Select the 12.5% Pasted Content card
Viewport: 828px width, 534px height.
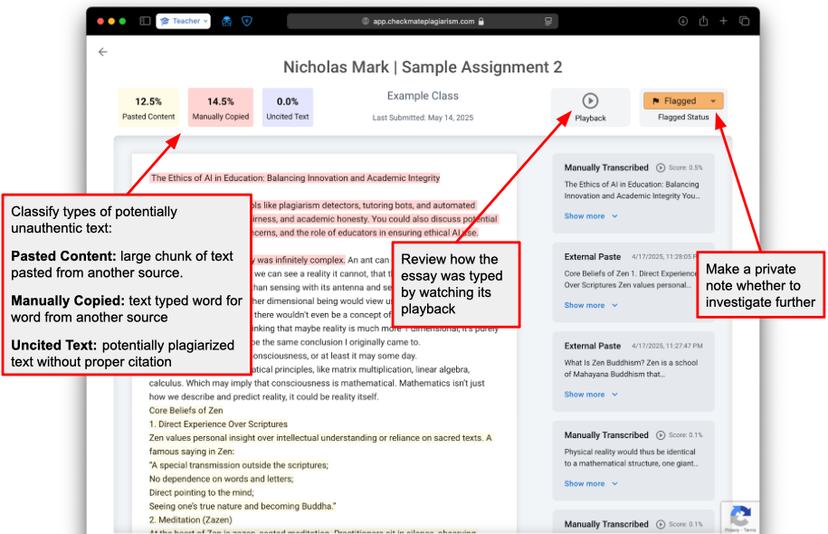coord(148,107)
